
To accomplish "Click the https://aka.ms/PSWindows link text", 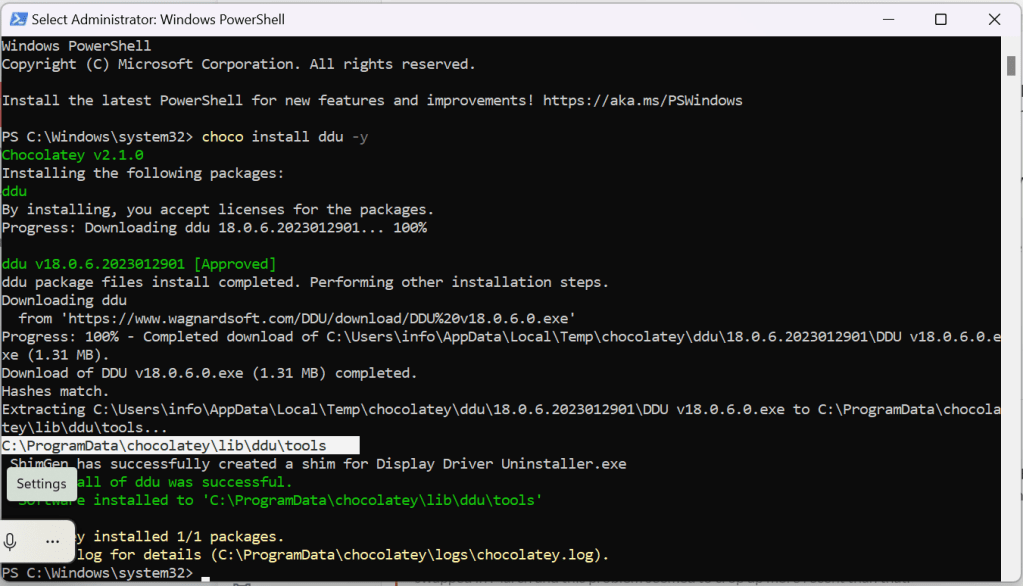I will coord(642,100).
